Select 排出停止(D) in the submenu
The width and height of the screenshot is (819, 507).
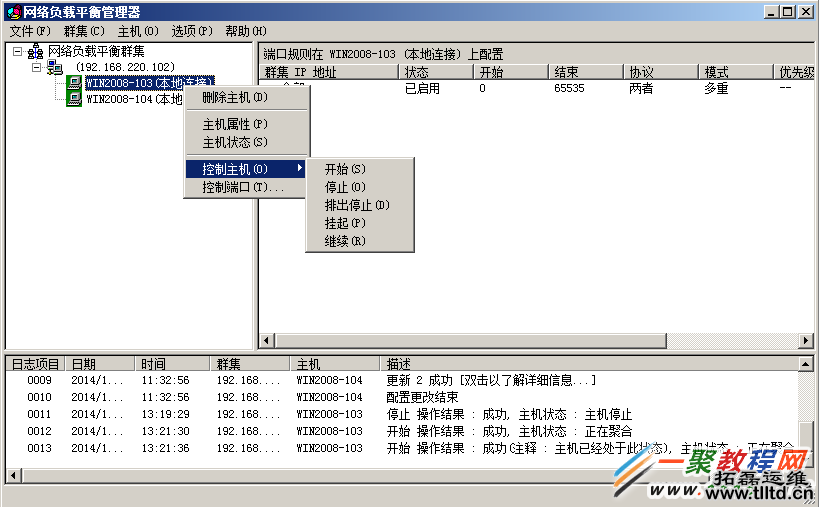tap(359, 205)
